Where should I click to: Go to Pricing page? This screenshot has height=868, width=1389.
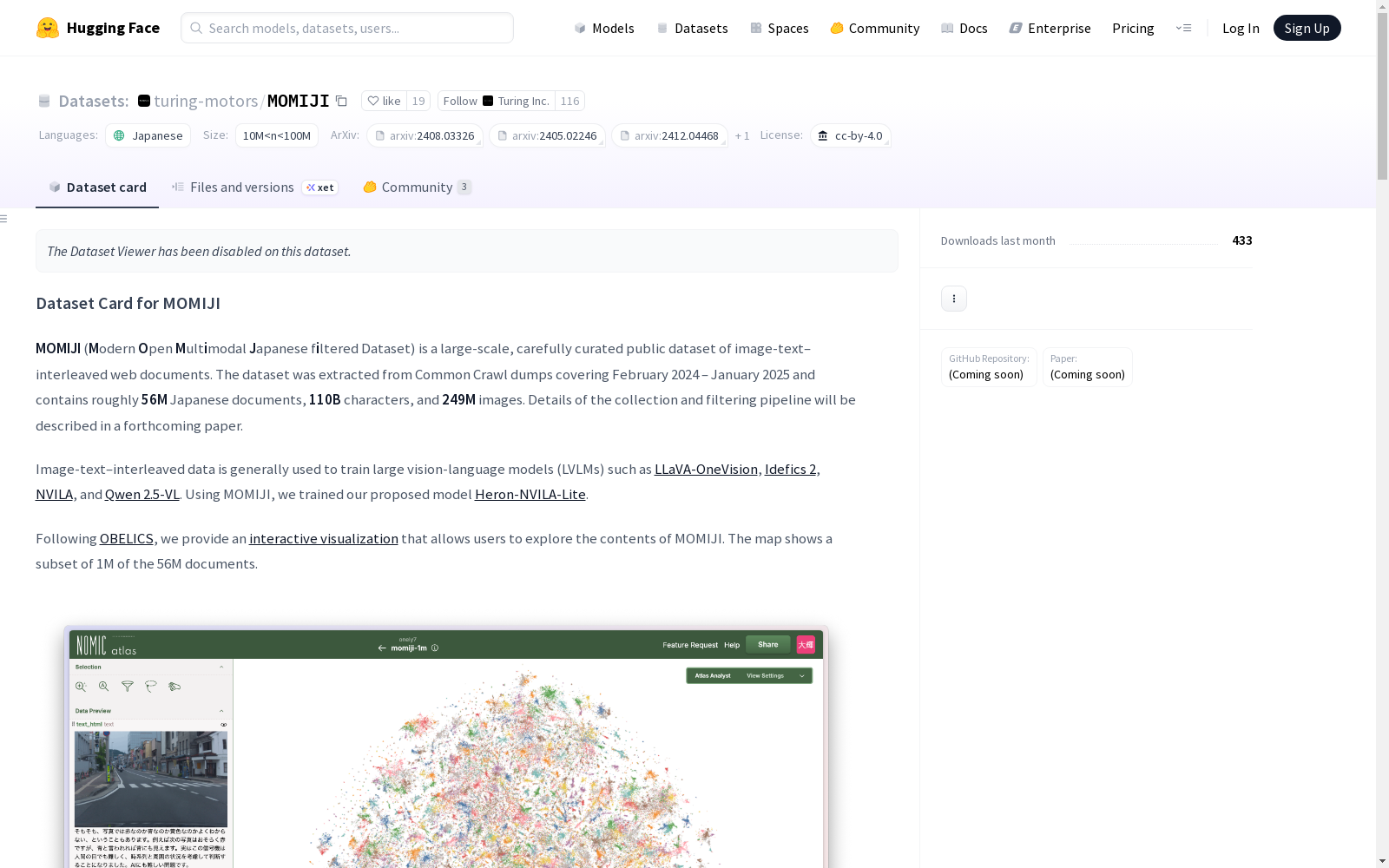1133,28
